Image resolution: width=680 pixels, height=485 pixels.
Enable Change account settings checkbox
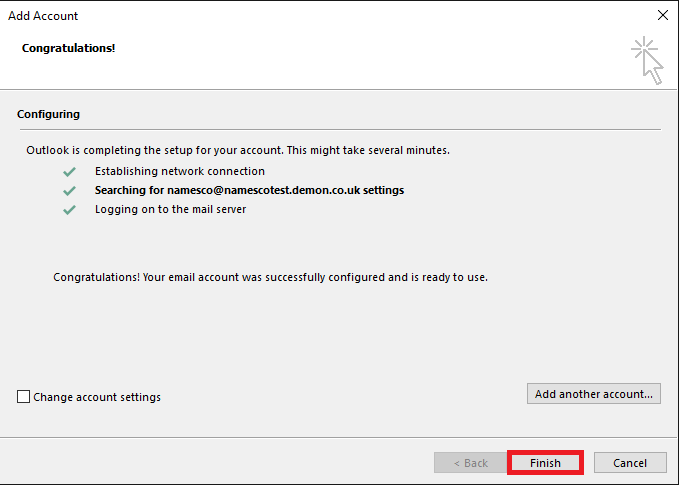(23, 397)
